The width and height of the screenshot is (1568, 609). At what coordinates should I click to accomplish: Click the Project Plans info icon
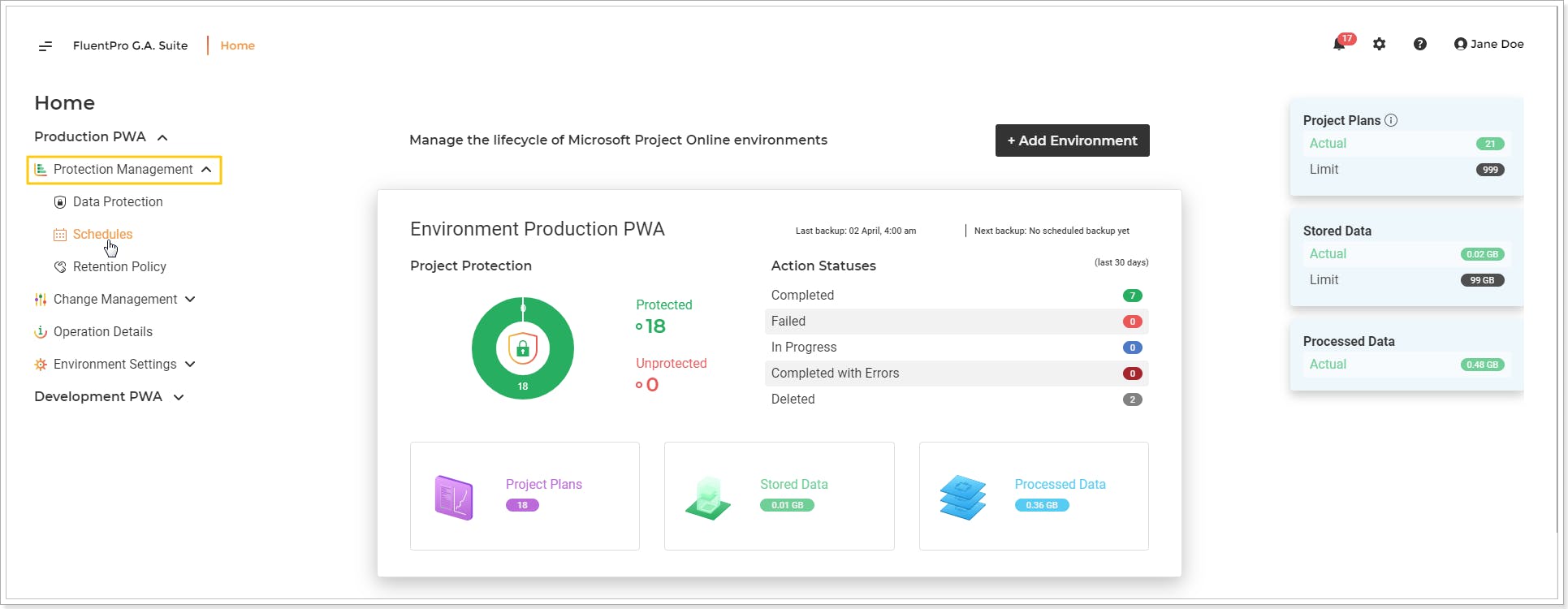[1391, 120]
